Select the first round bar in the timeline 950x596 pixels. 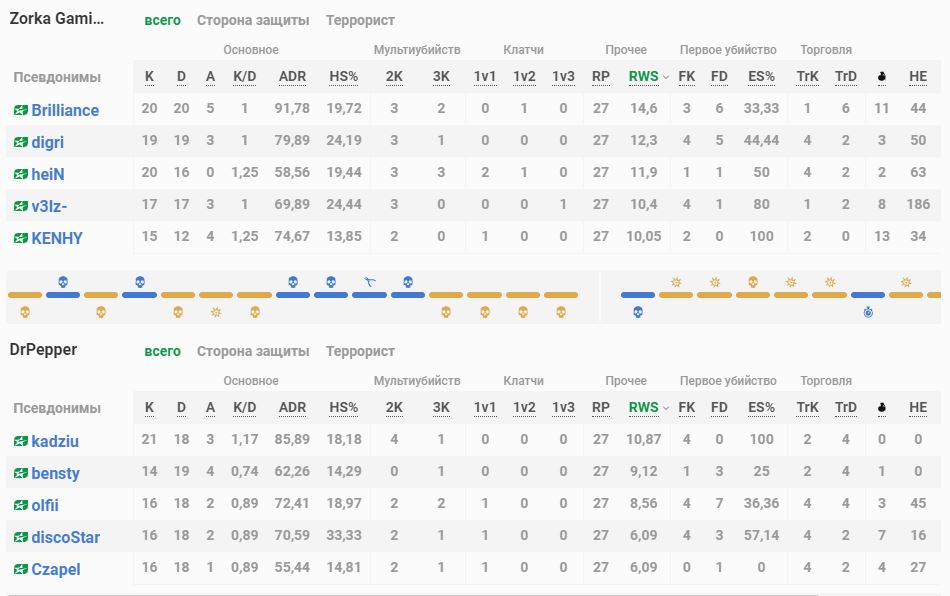(x=25, y=295)
